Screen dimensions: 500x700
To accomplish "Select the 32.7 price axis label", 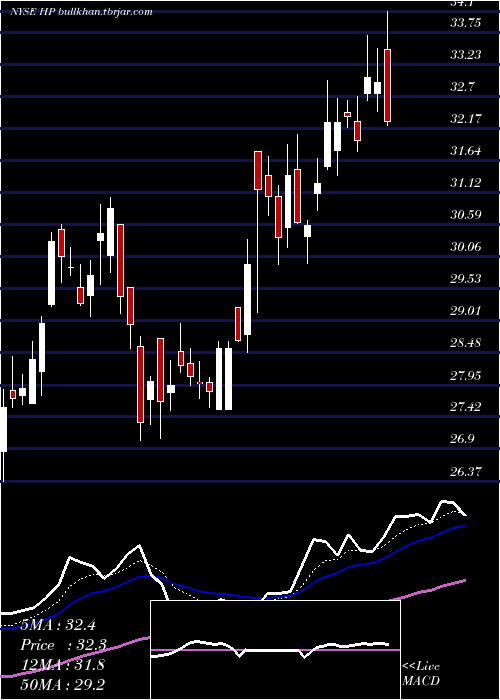I will pyautogui.click(x=462, y=87).
